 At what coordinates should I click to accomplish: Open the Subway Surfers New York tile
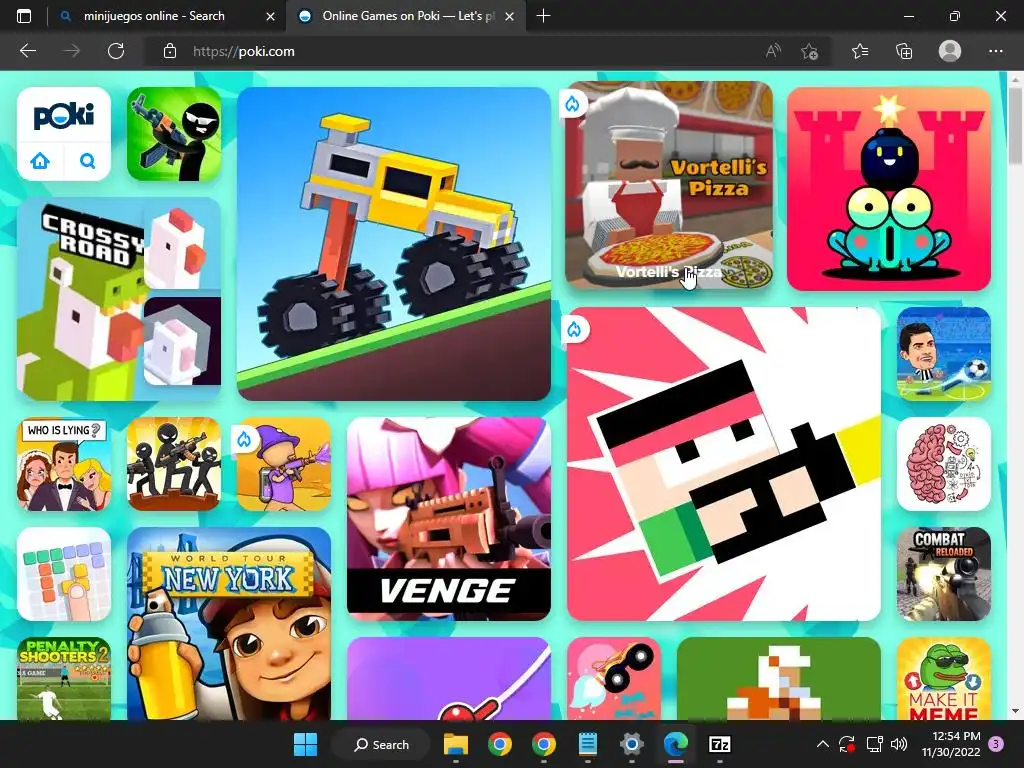pos(229,624)
